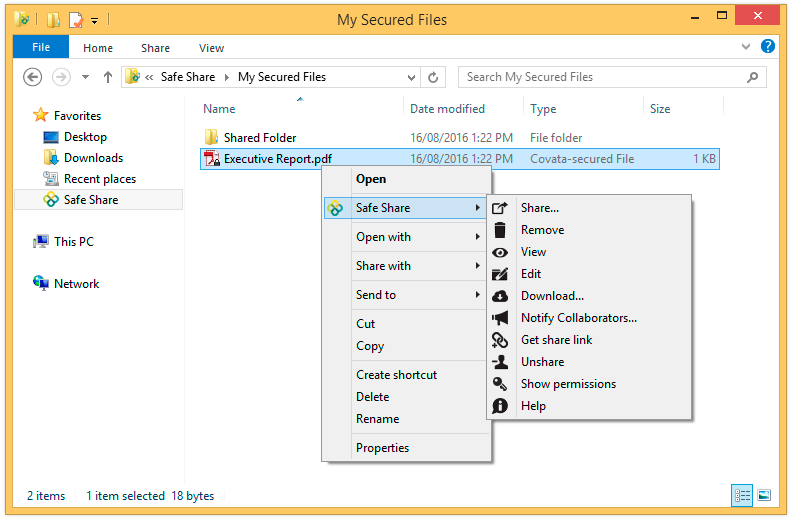The width and height of the screenshot is (792, 520).
Task: Click the eye icon beside View
Action: pos(500,252)
